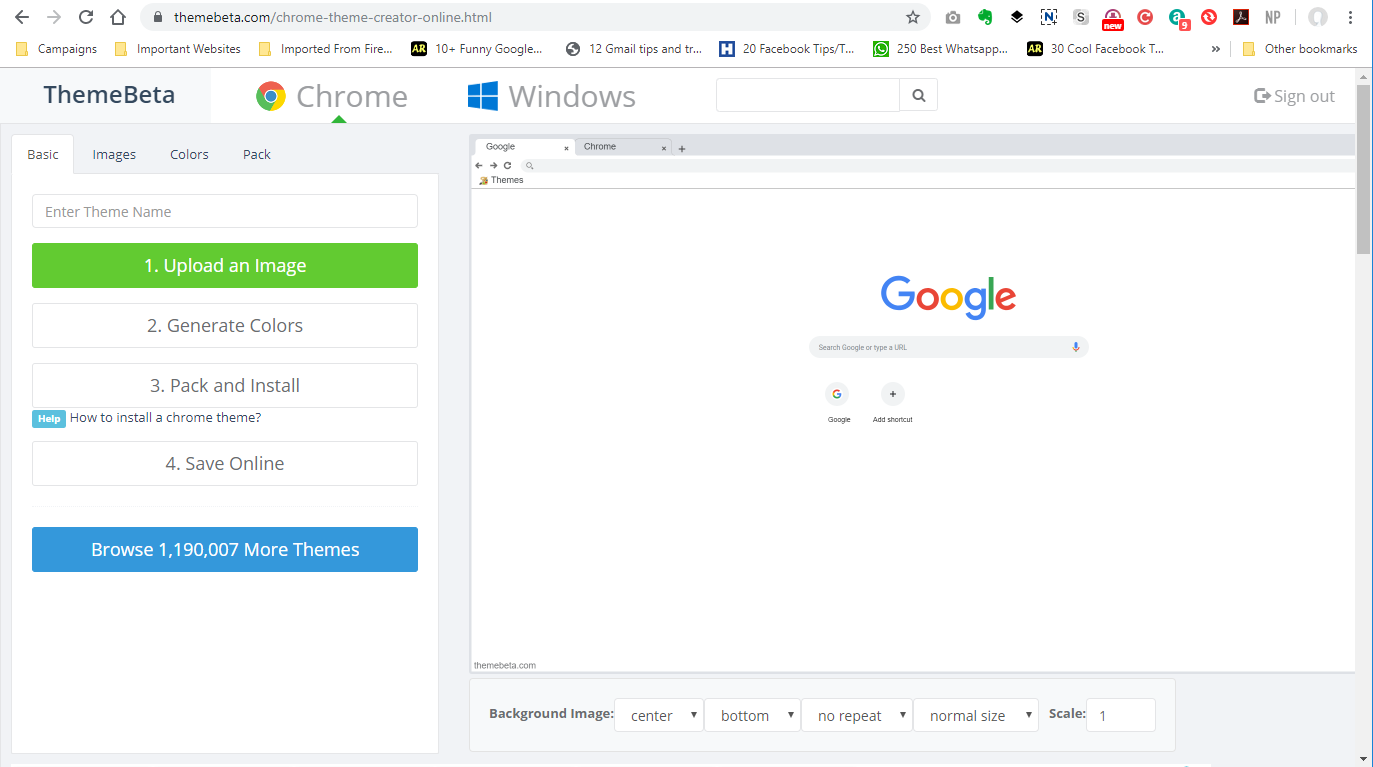Click the browser forward arrow
Image resolution: width=1373 pixels, height=767 pixels.
[54, 17]
